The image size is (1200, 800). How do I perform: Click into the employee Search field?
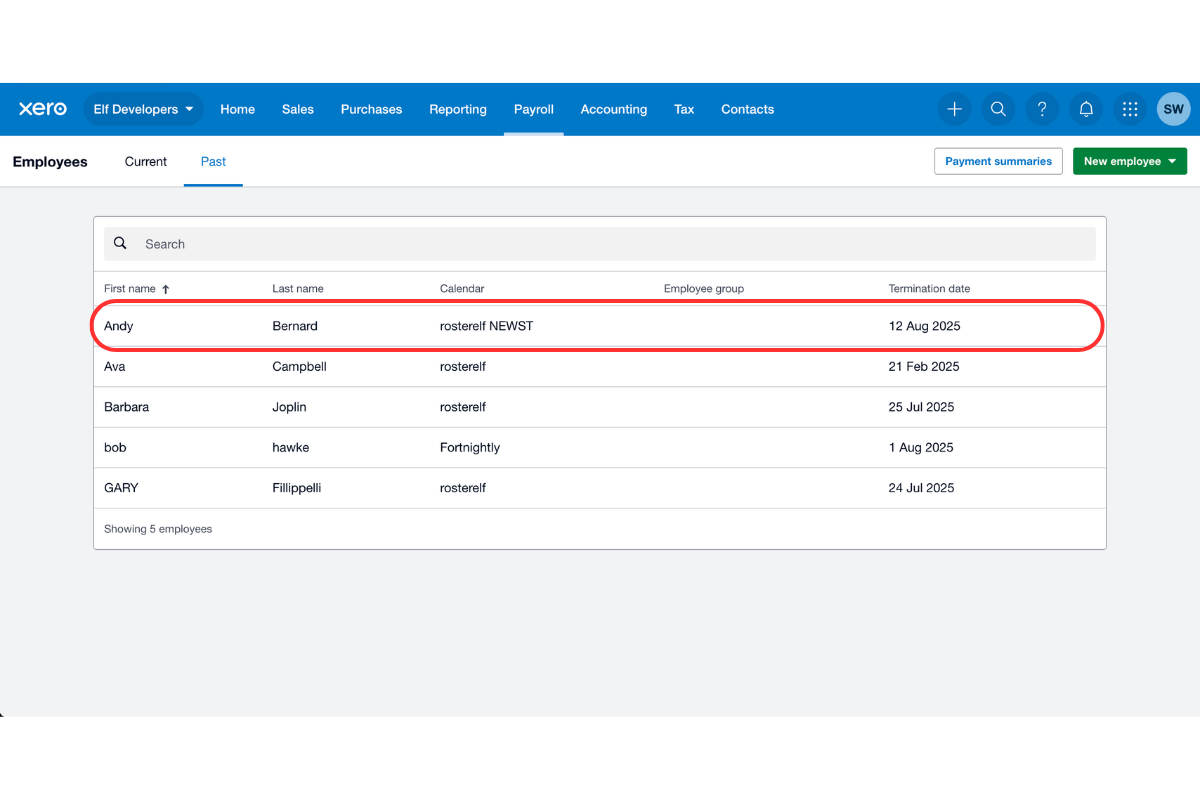(x=600, y=244)
